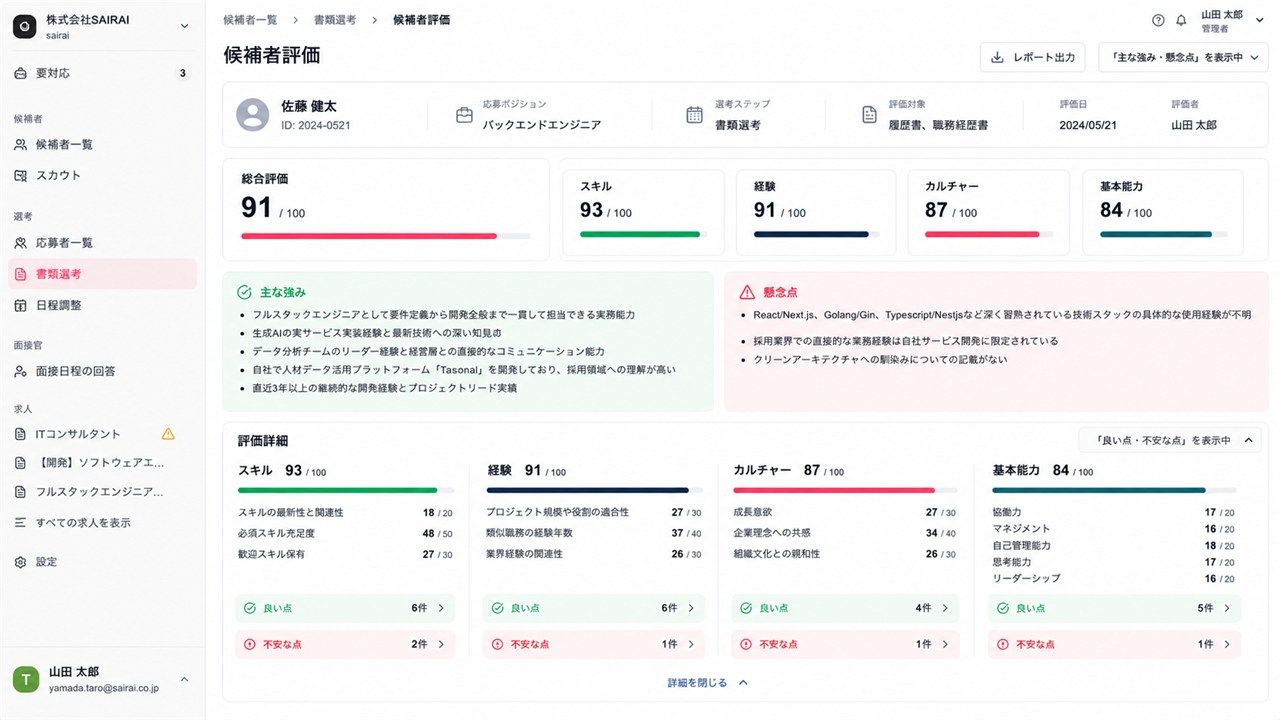Click the 候補者一覧 people icon
The width and height of the screenshot is (1280, 720).
[21, 144]
